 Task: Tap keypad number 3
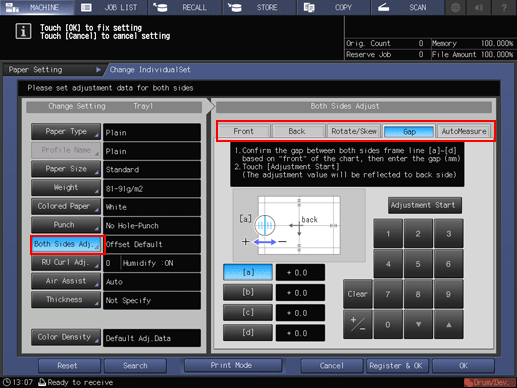pyautogui.click(x=449, y=233)
